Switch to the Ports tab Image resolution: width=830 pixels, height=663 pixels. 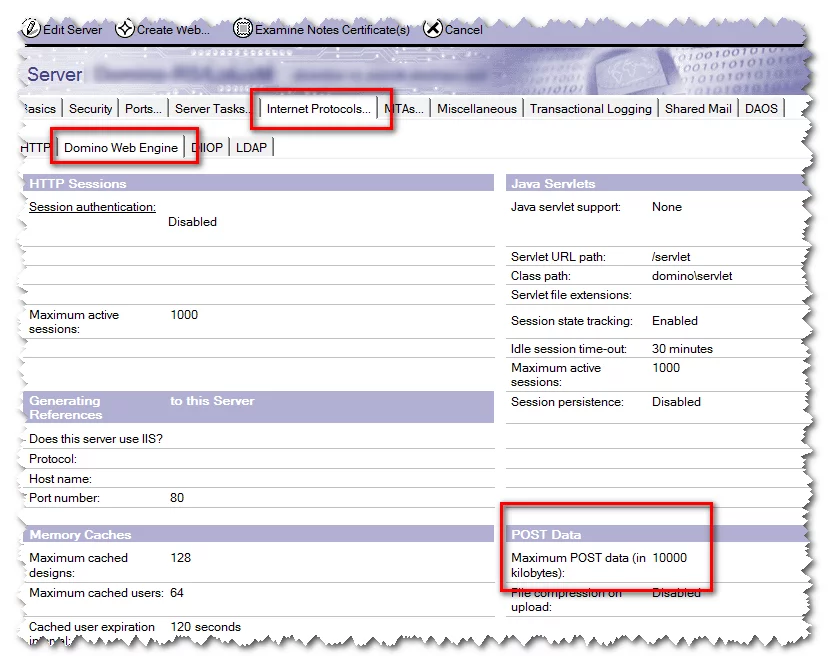click(144, 109)
